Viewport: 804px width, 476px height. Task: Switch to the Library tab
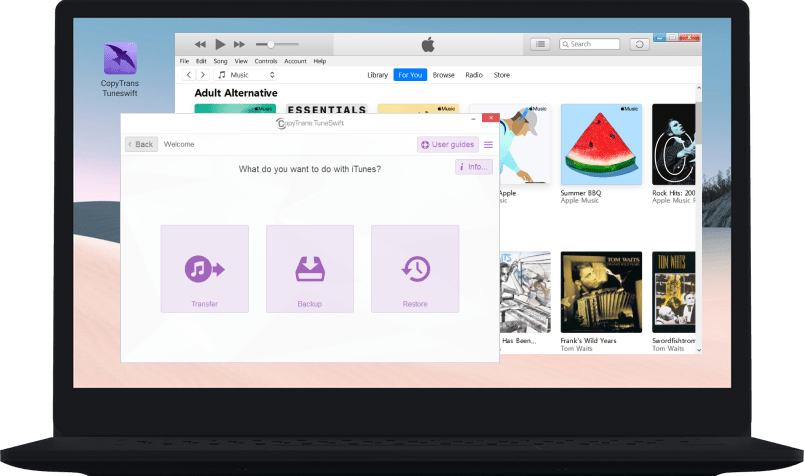click(377, 75)
